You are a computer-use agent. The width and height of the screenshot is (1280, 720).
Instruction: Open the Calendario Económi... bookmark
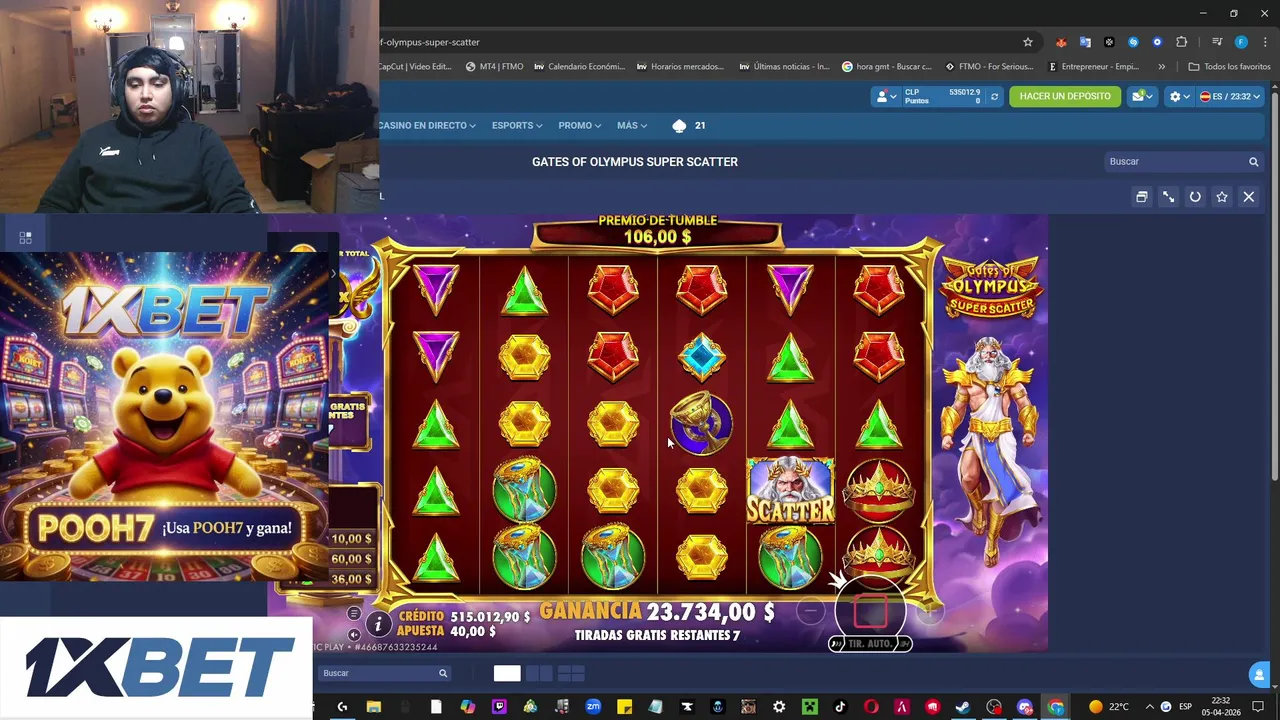click(x=579, y=67)
